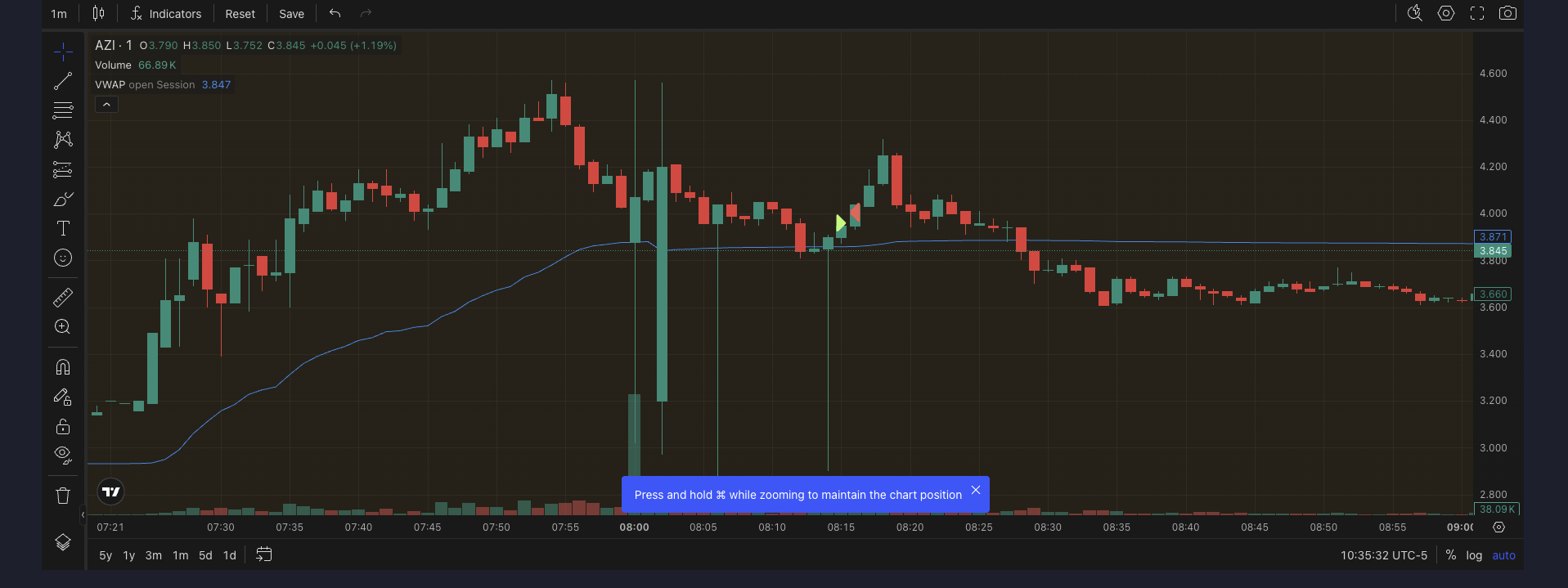The width and height of the screenshot is (1568, 588).
Task: Click the trash remove drawings icon
Action: point(63,496)
